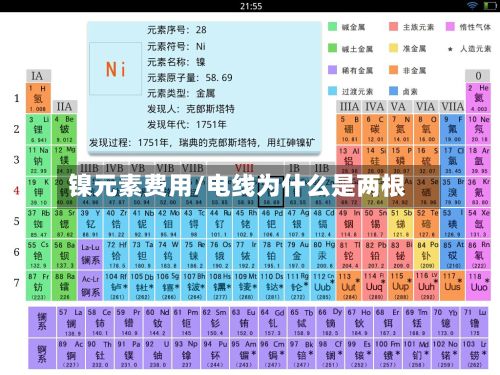Open plutonium (94 Pu 钚) cell
This screenshot has width=500, height=375.
pos(215,353)
